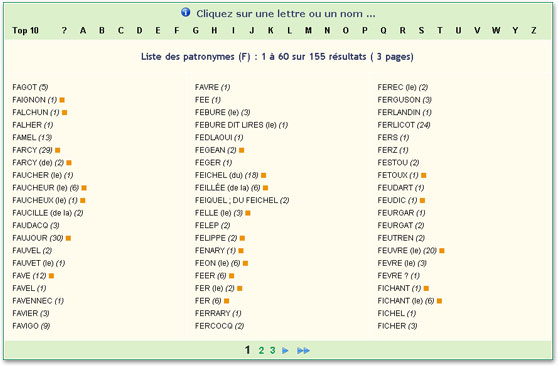Open the FAVRE surname entry
558x366 pixels.
point(212,87)
